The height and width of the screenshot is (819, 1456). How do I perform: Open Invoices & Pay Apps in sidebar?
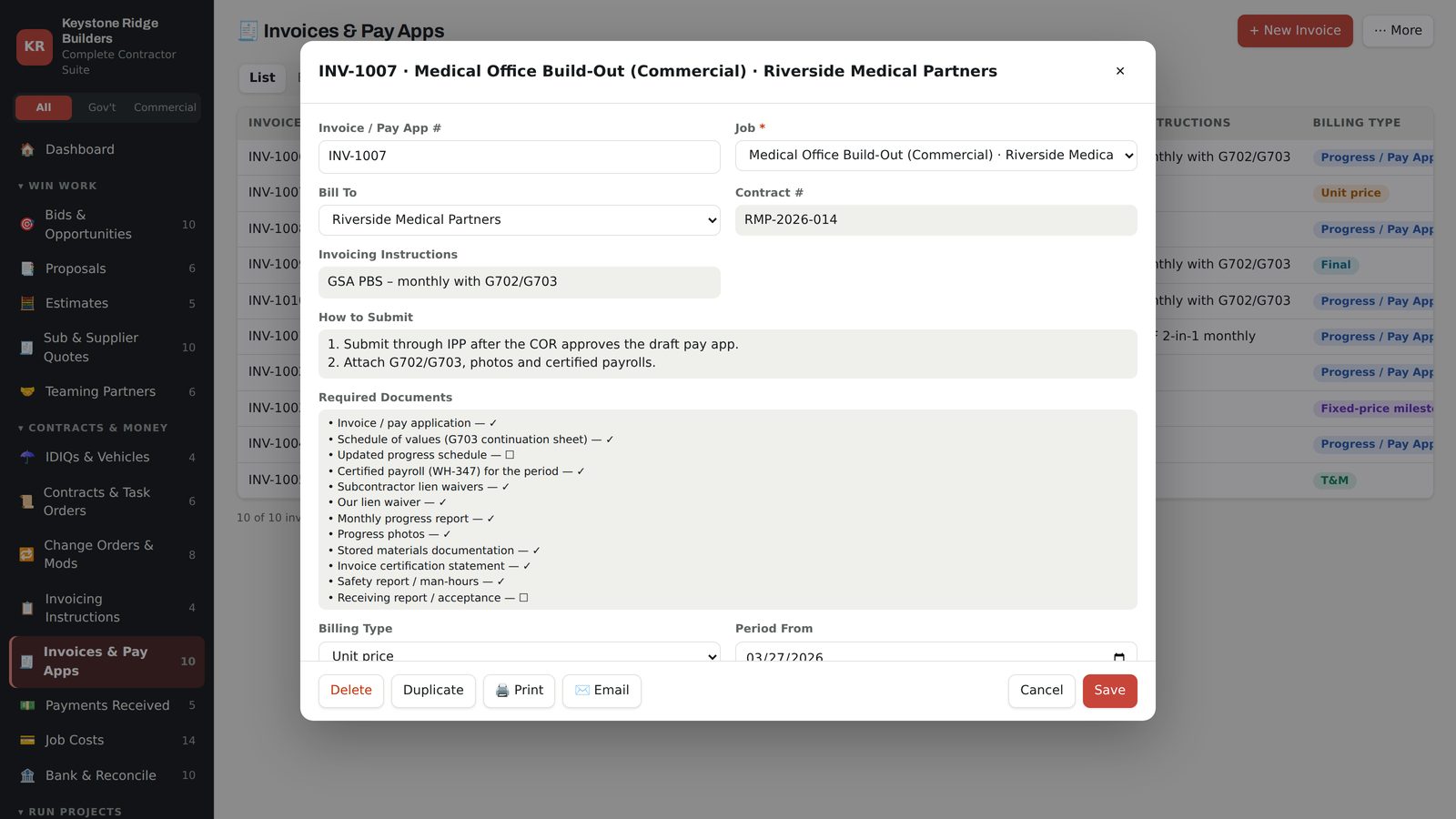coord(106,662)
